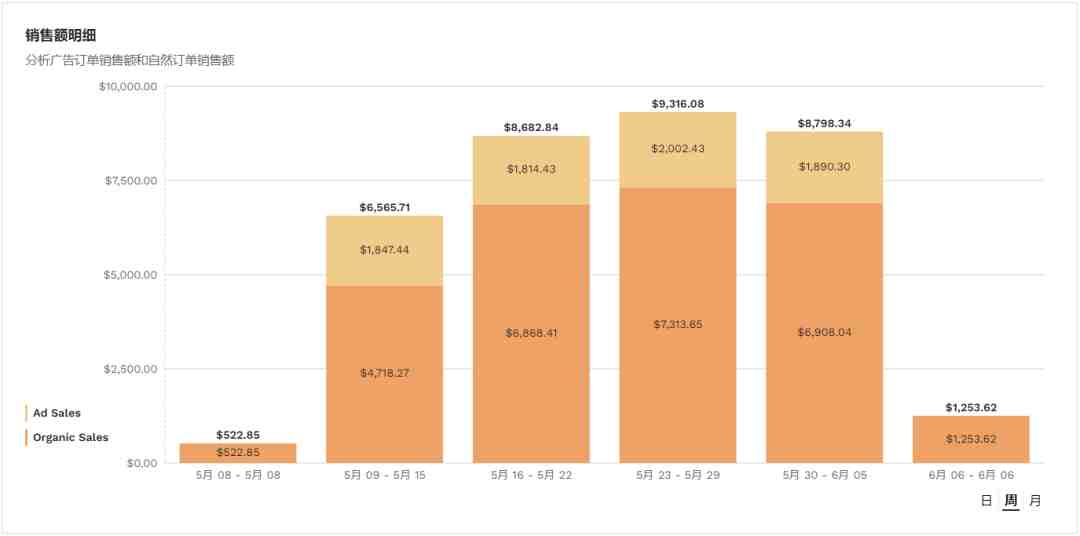
Task: Select the $6,908.04 organic sales segment
Action: (x=824, y=333)
